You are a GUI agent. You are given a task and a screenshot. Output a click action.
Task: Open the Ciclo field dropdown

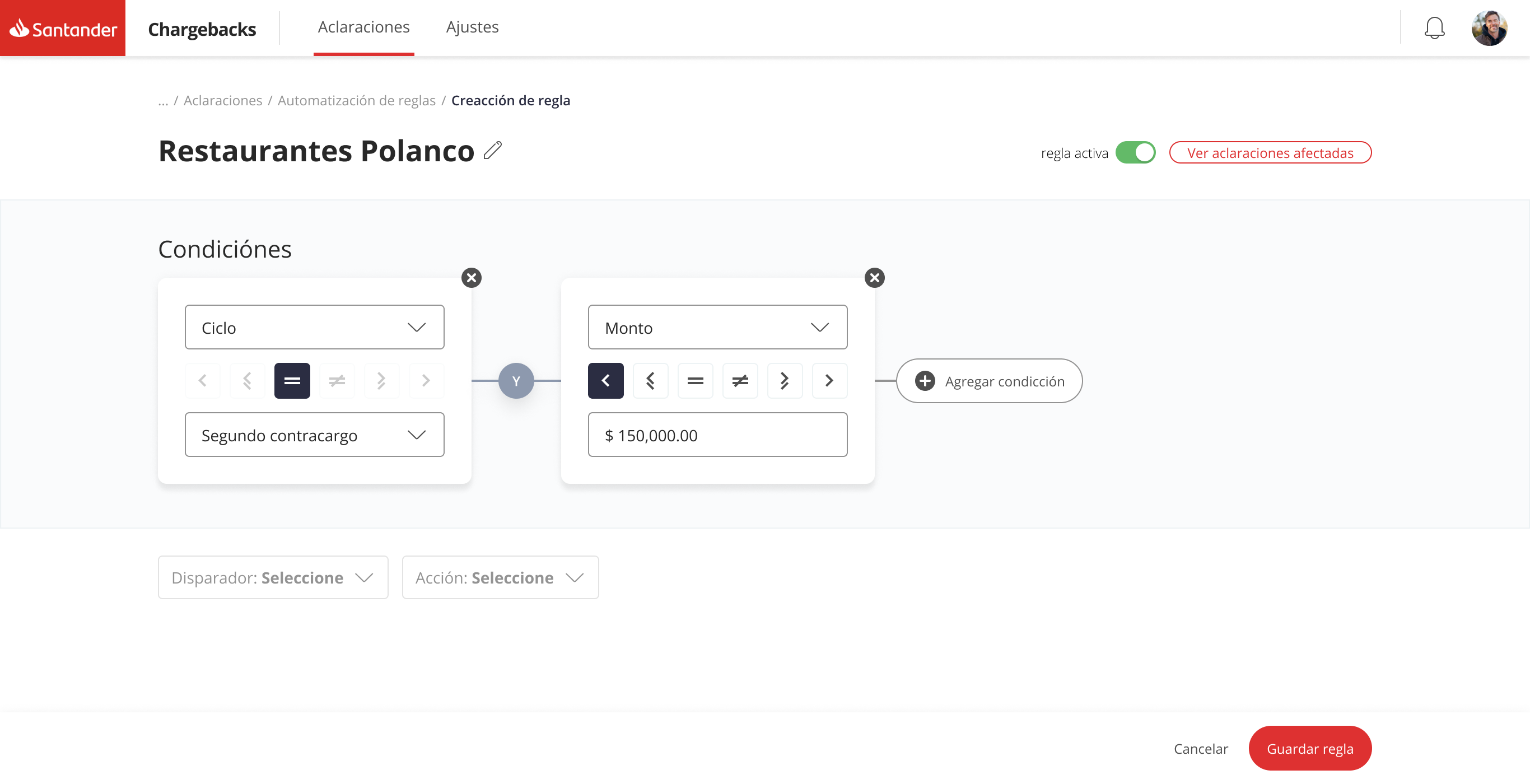(314, 326)
